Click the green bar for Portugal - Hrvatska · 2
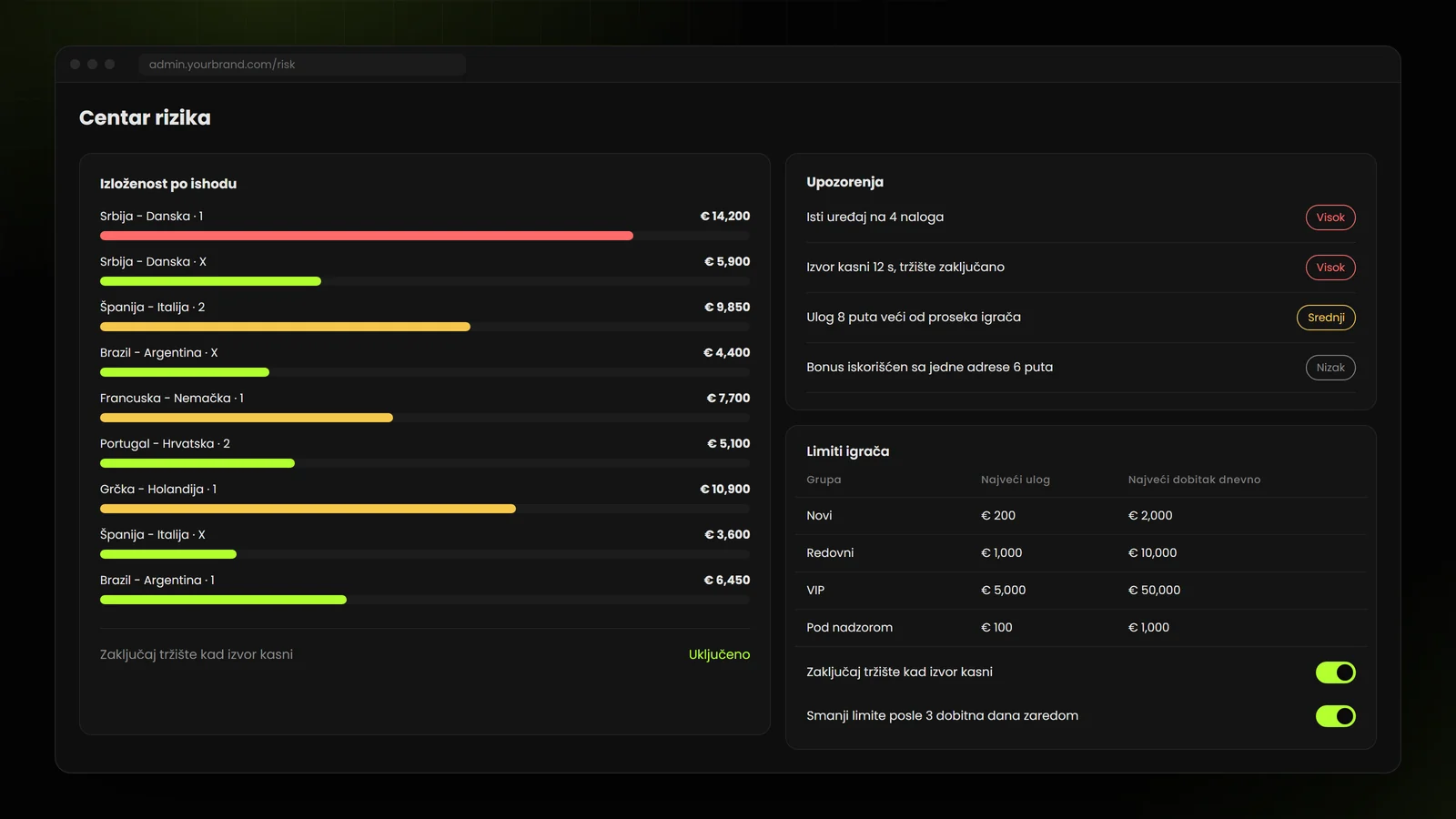The image size is (1456, 819). click(x=197, y=463)
